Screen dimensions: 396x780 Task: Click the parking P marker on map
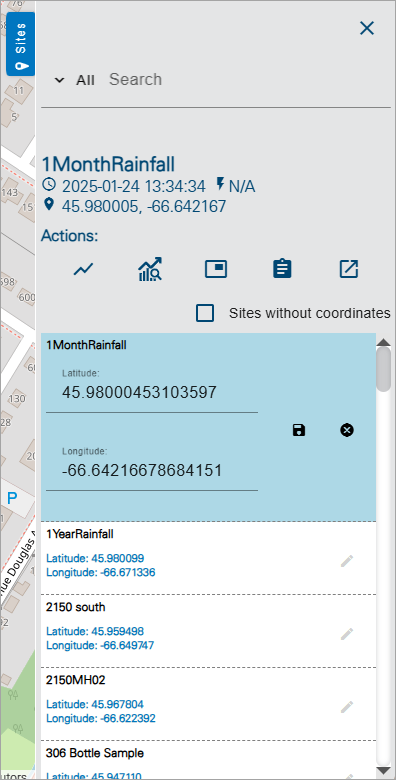pyautogui.click(x=12, y=498)
